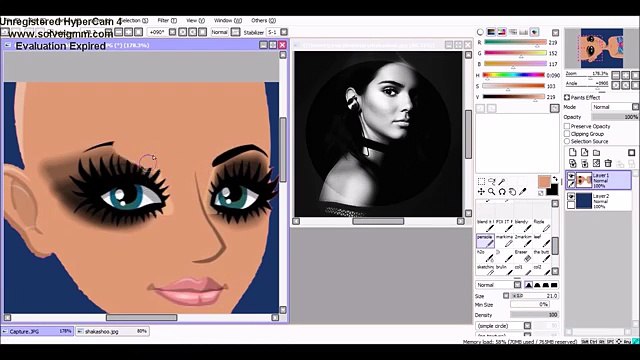Create a new layer folder

click(x=596, y=153)
